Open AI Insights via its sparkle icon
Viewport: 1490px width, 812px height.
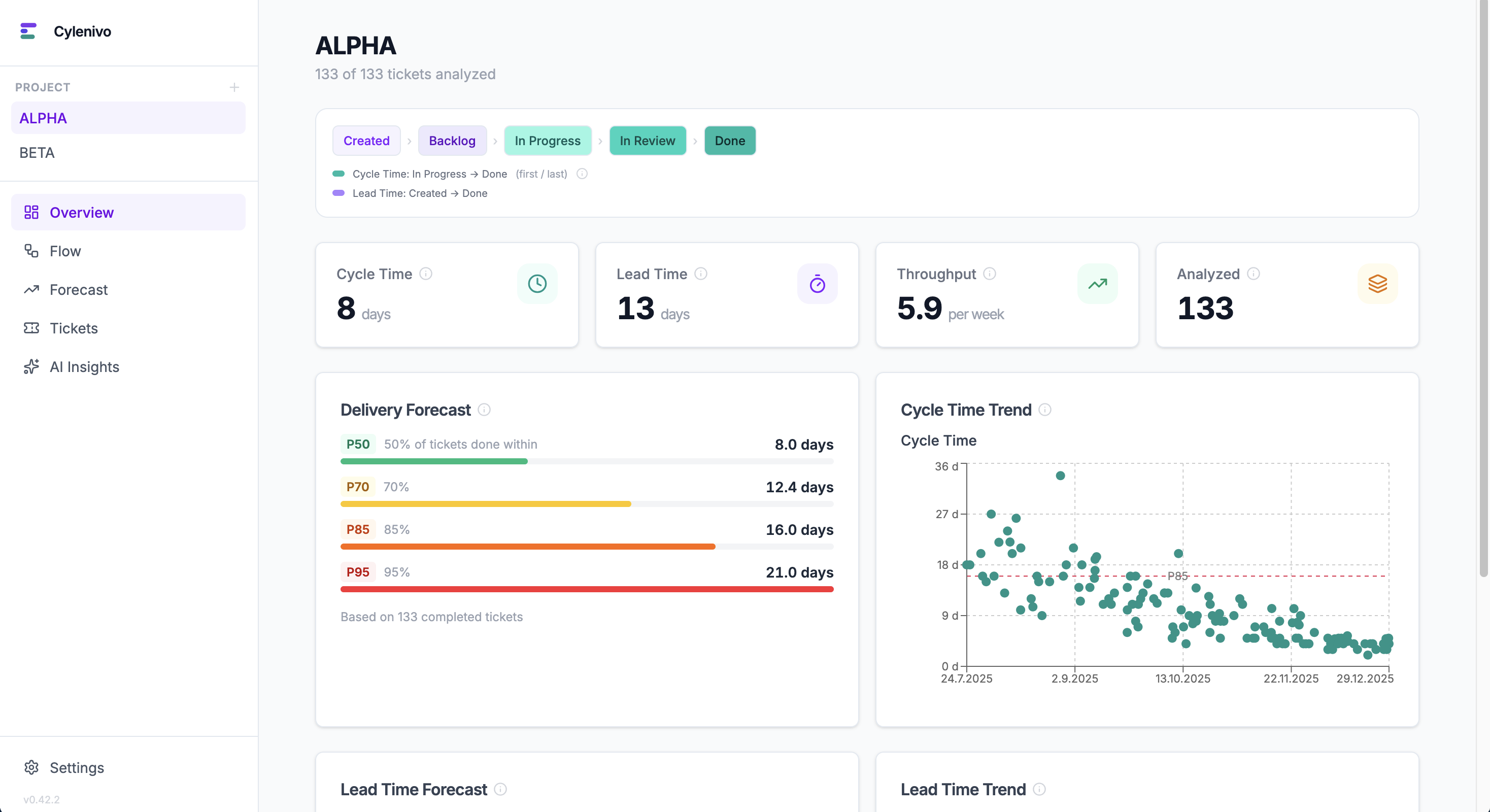pos(30,367)
